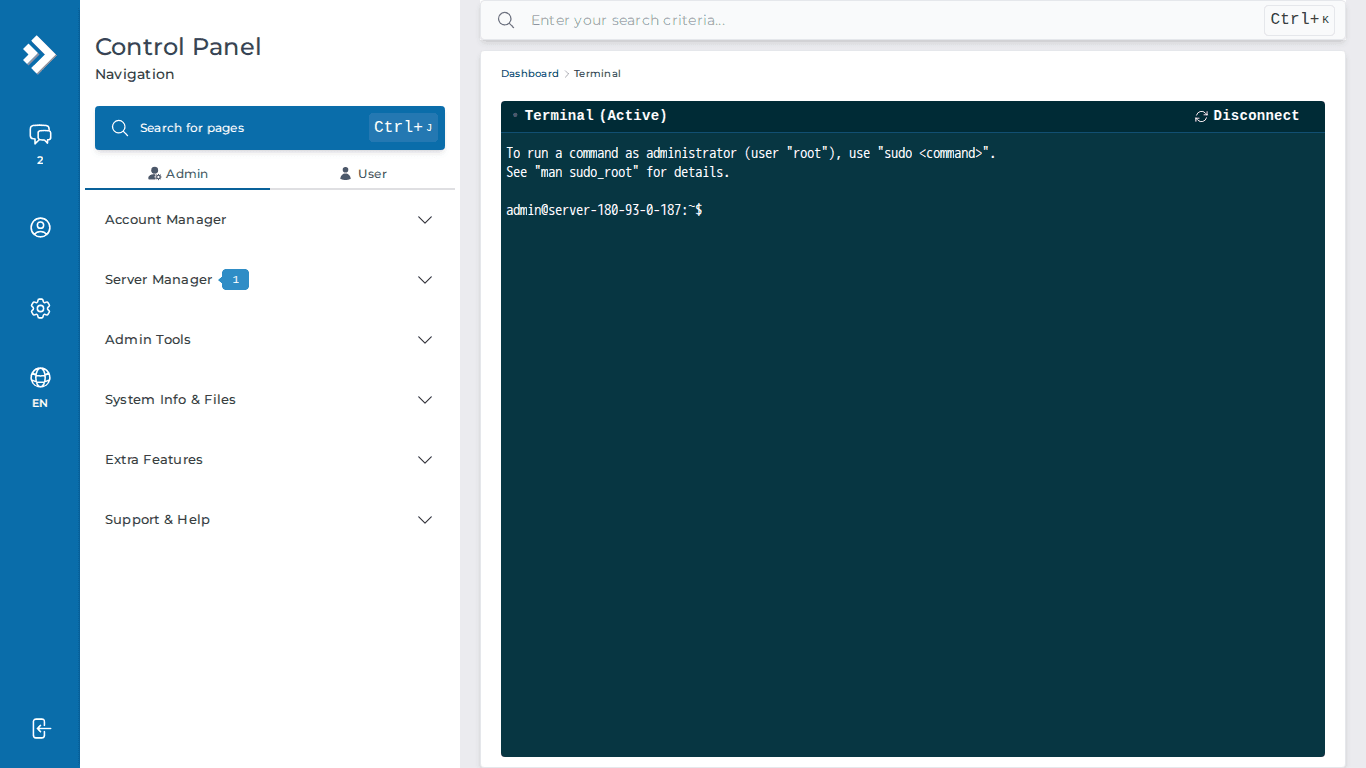Toggle the User navigation view
Screen dimensions: 1366x768
(363, 173)
